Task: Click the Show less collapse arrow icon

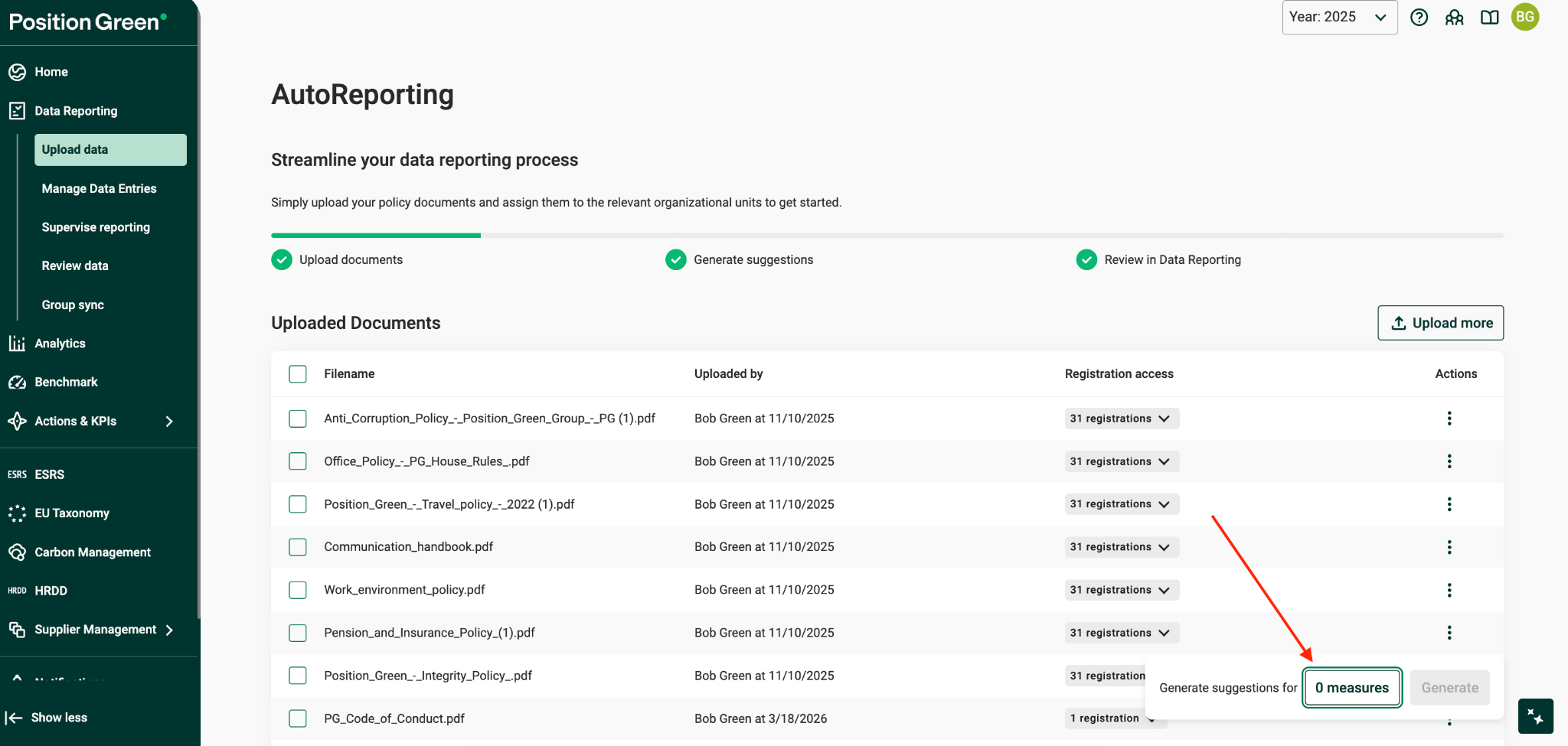Action: click(x=14, y=718)
